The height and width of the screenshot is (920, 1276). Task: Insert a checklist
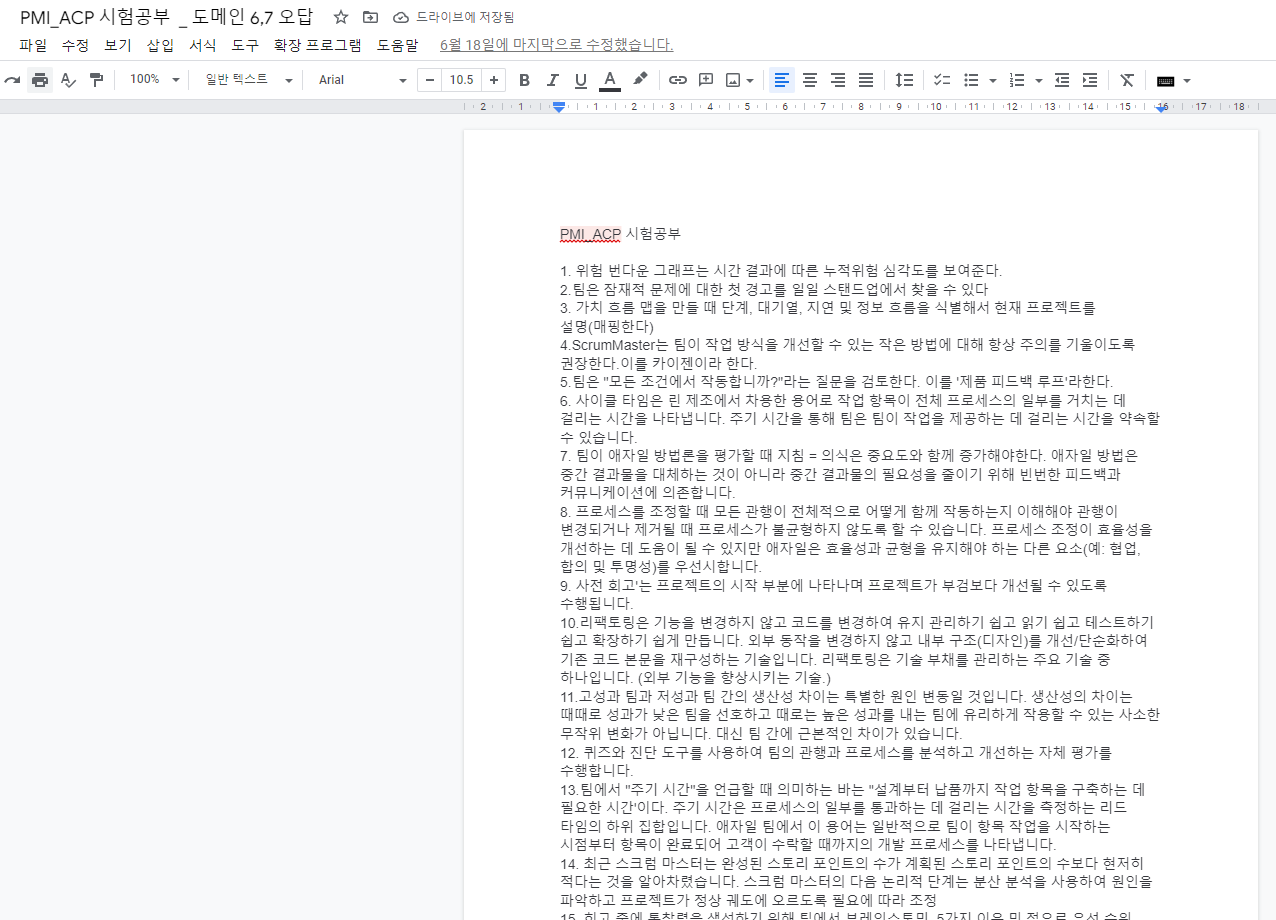click(x=942, y=80)
